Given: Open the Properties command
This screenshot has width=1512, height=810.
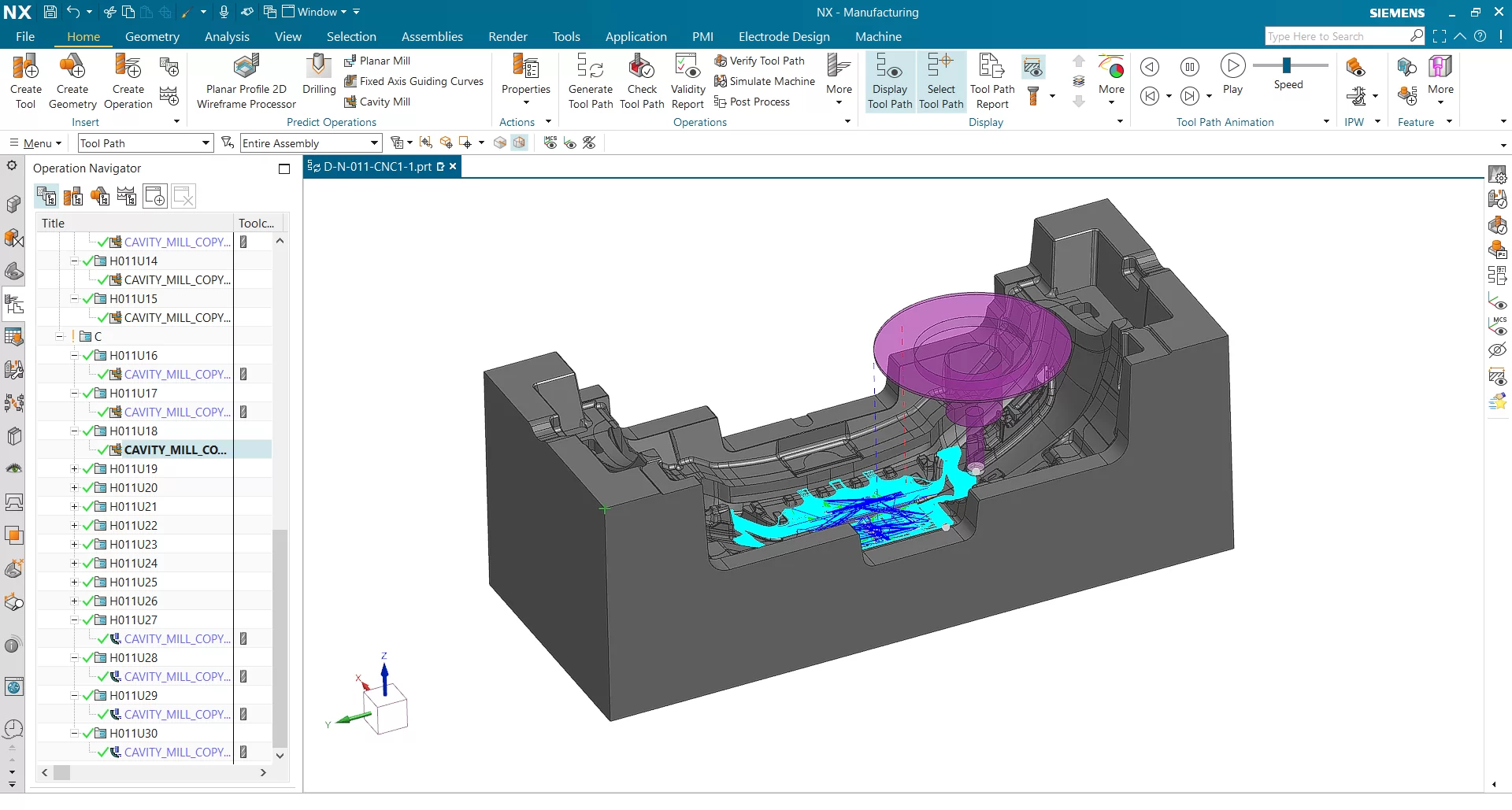Looking at the screenshot, I should coord(526,80).
